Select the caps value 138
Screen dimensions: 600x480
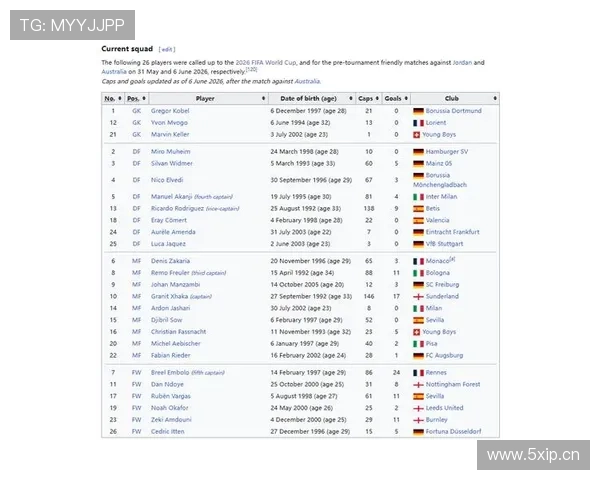coord(369,208)
